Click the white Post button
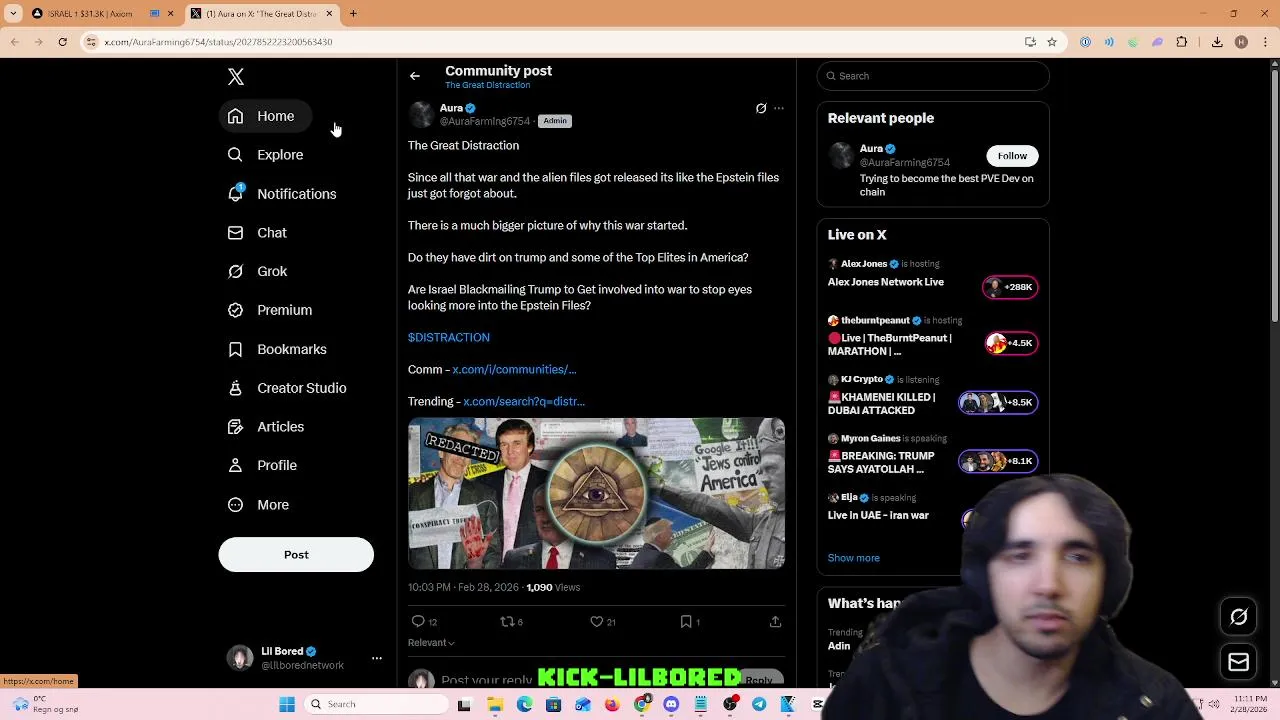The height and width of the screenshot is (720, 1280). (296, 555)
